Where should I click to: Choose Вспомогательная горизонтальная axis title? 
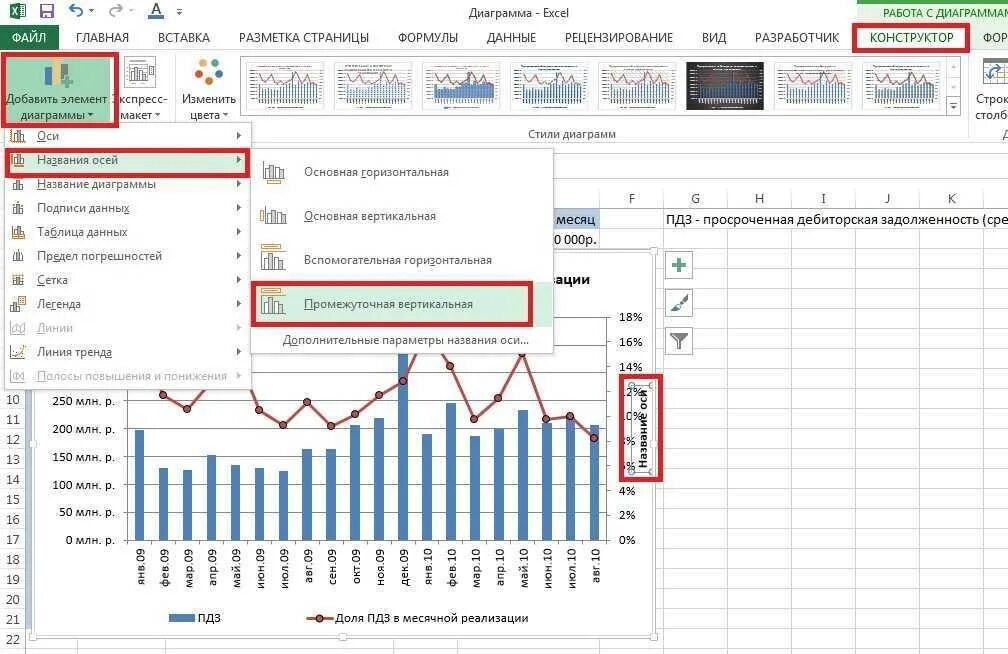click(402, 260)
